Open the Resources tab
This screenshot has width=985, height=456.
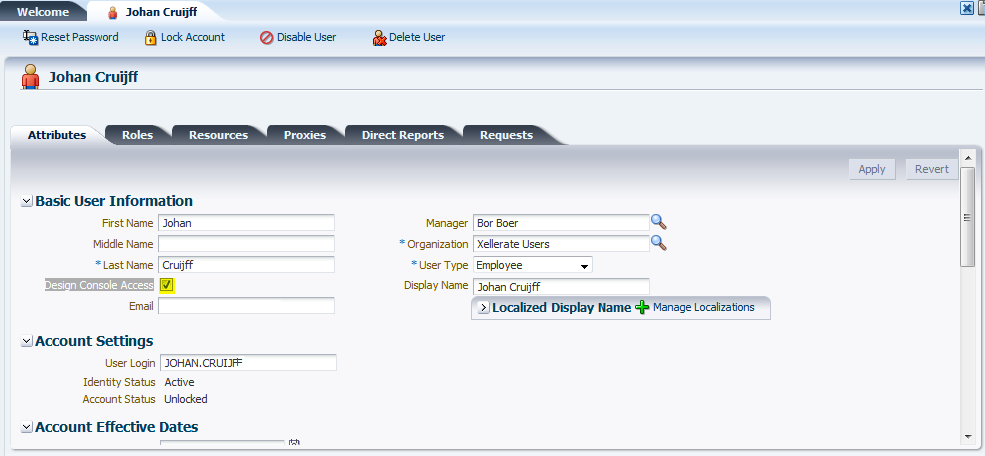coord(219,135)
